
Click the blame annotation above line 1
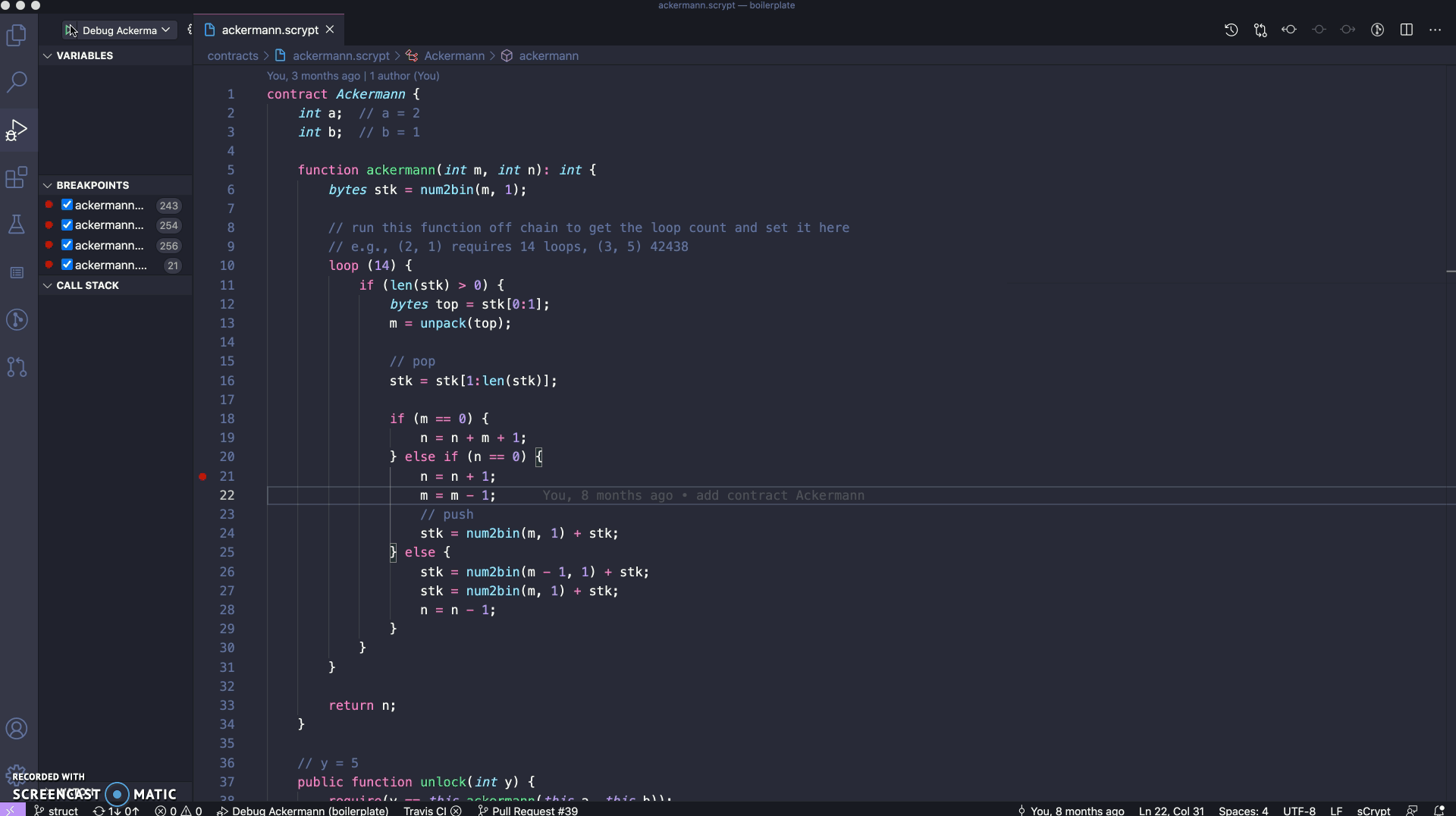[353, 76]
